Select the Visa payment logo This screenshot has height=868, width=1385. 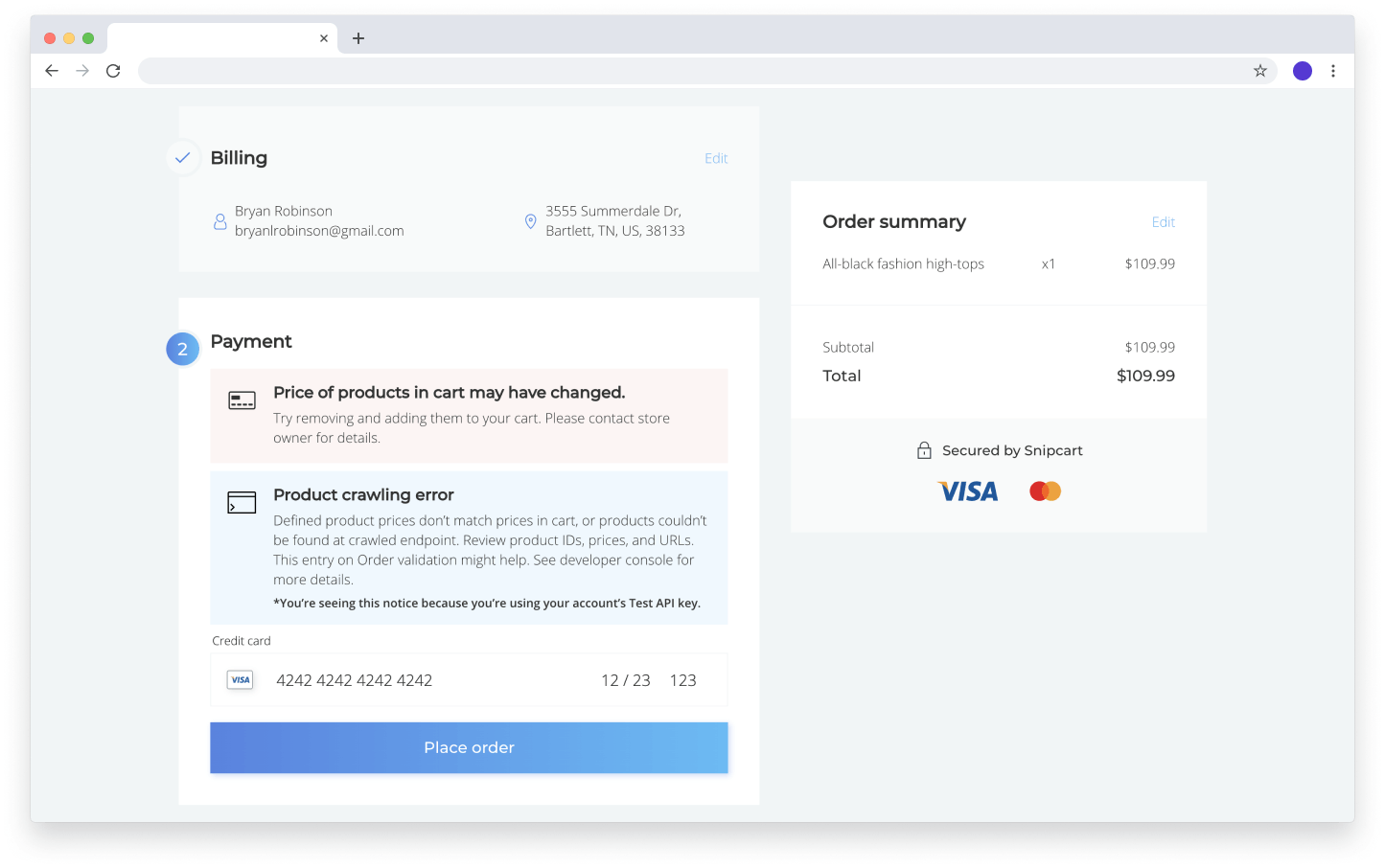(967, 491)
